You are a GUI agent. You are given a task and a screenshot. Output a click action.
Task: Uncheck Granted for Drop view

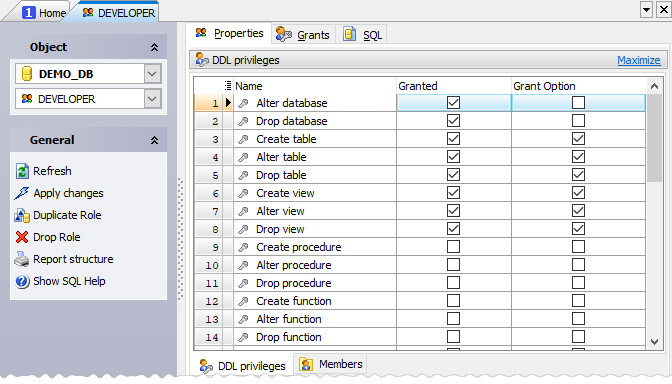pyautogui.click(x=453, y=229)
